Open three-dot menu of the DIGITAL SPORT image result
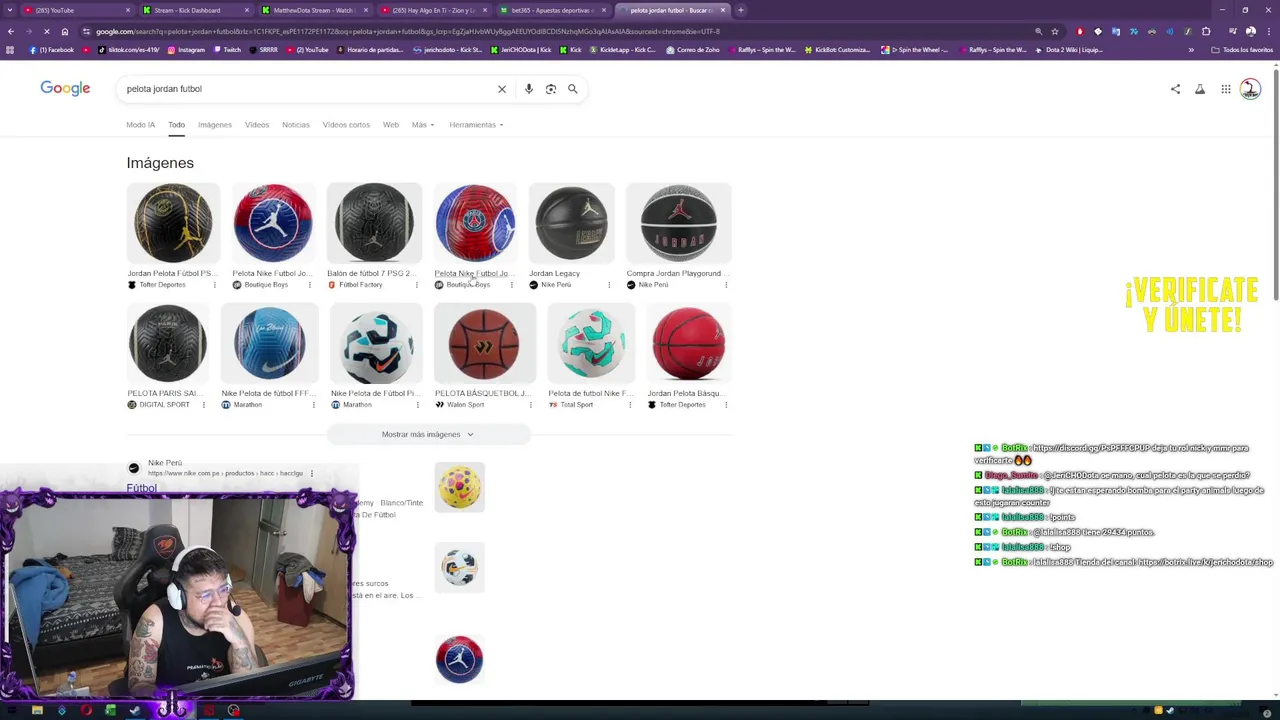 (x=204, y=405)
